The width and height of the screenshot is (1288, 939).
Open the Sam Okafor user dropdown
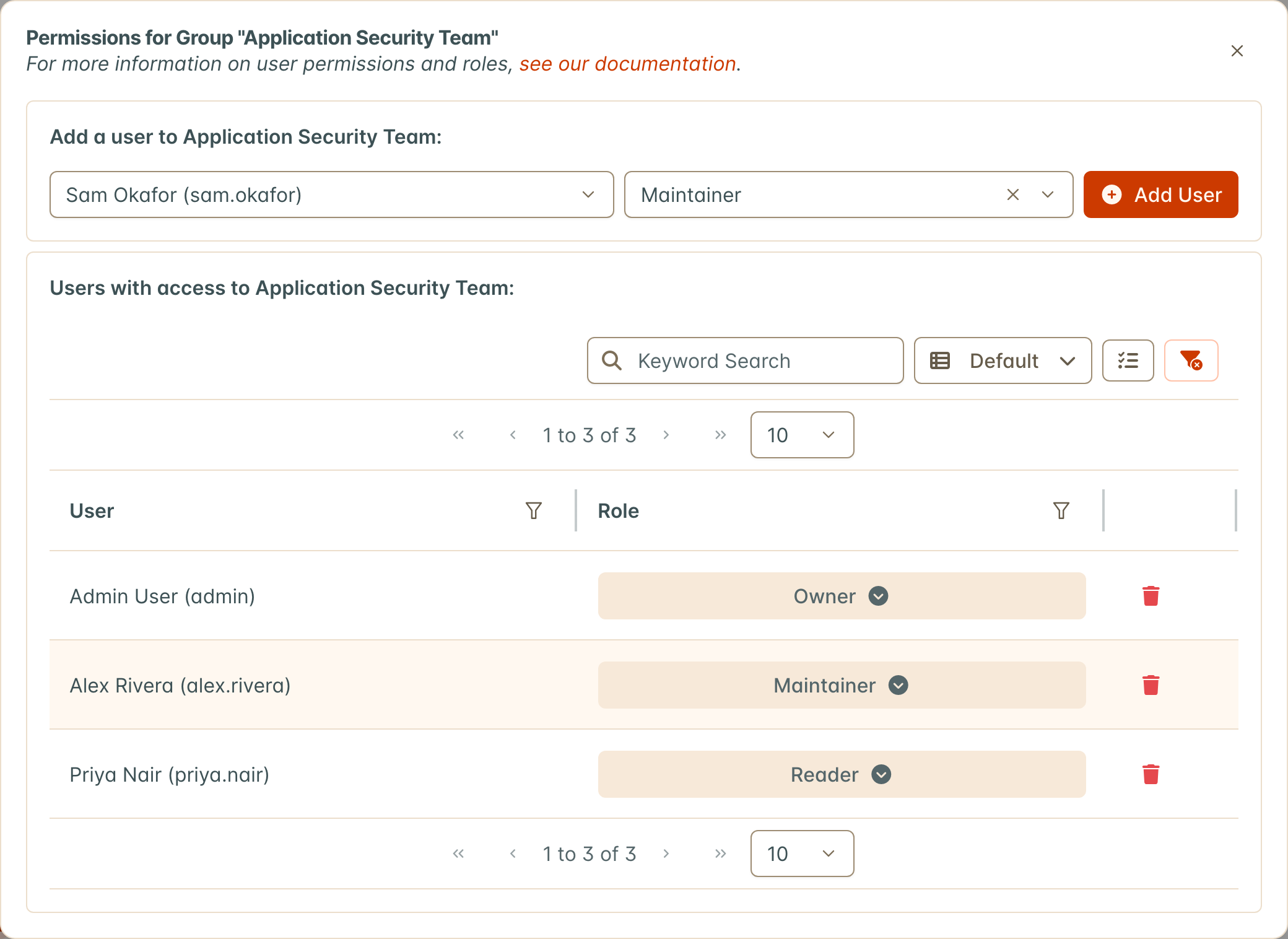pyautogui.click(x=332, y=194)
